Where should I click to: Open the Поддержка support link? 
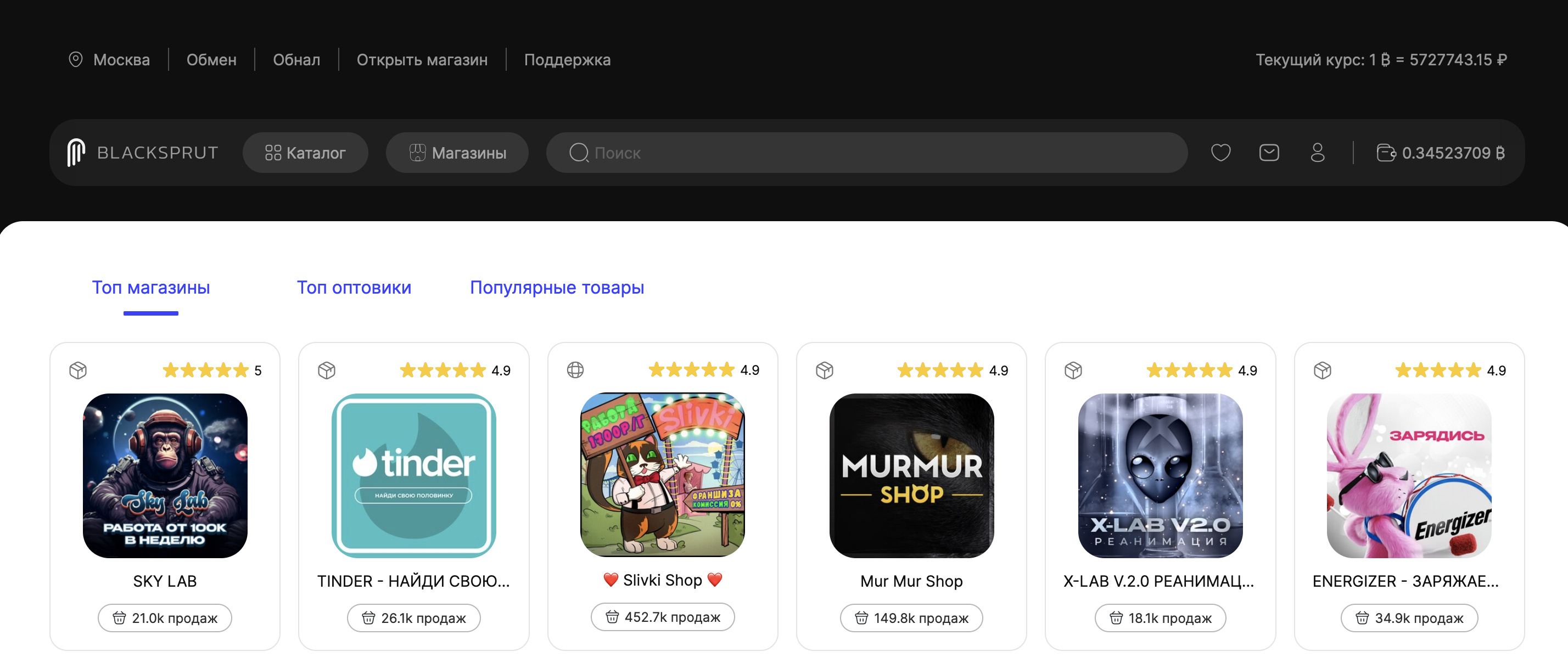pos(567,60)
